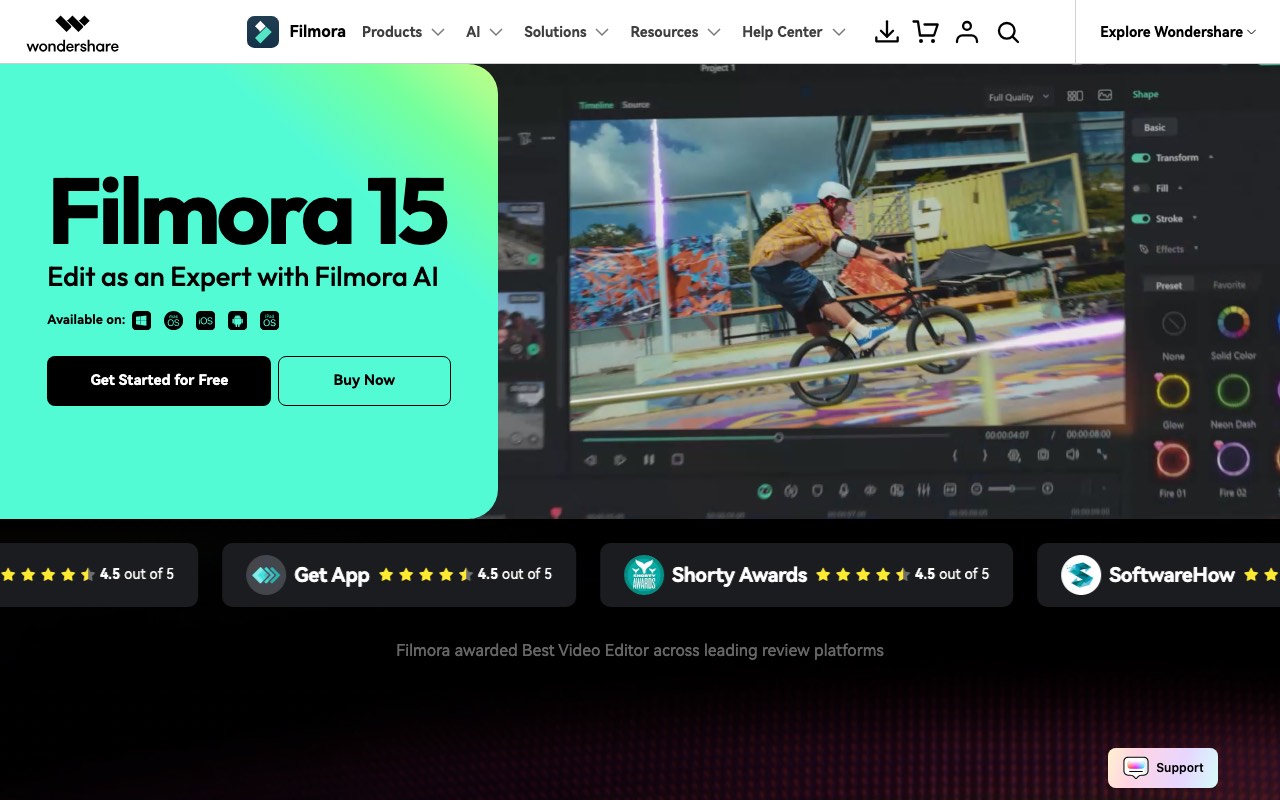Screen dimensions: 1280x800
Task: Switch to the Source tab in preview
Action: tap(636, 105)
